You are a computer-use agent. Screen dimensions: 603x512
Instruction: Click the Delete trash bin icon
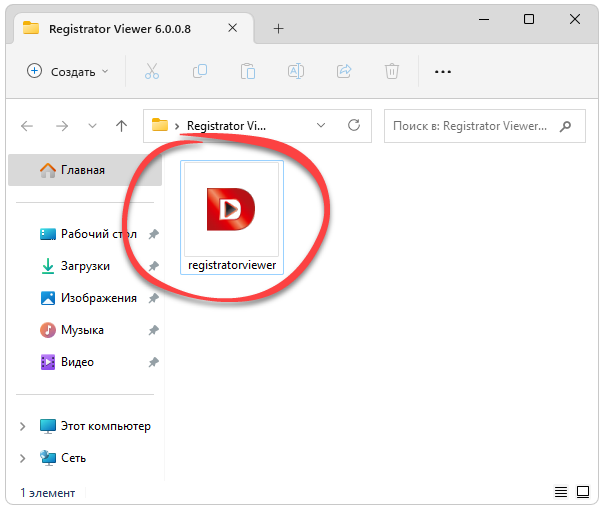coord(391,71)
